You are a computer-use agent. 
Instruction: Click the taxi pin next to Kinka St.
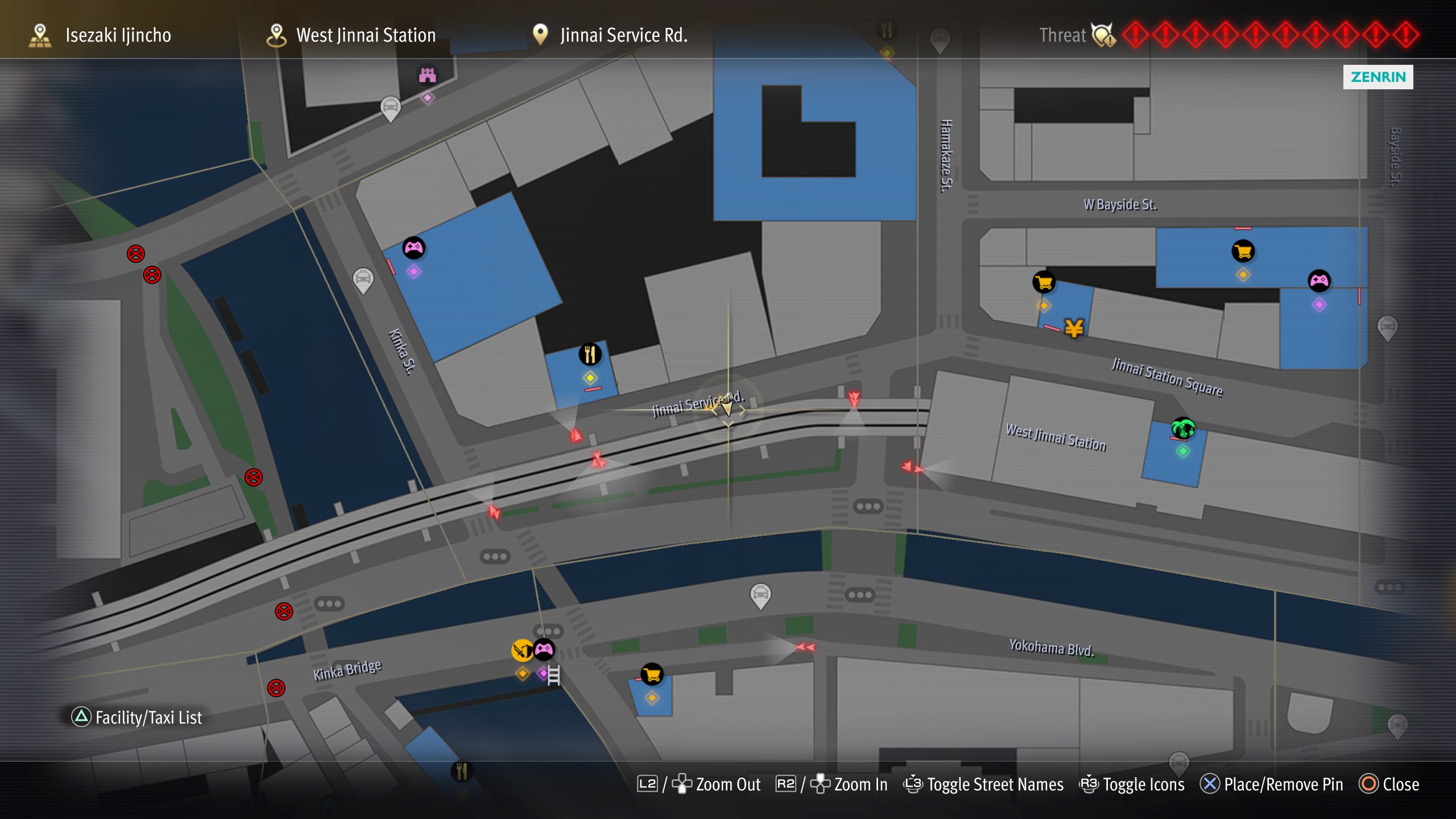pos(363,280)
